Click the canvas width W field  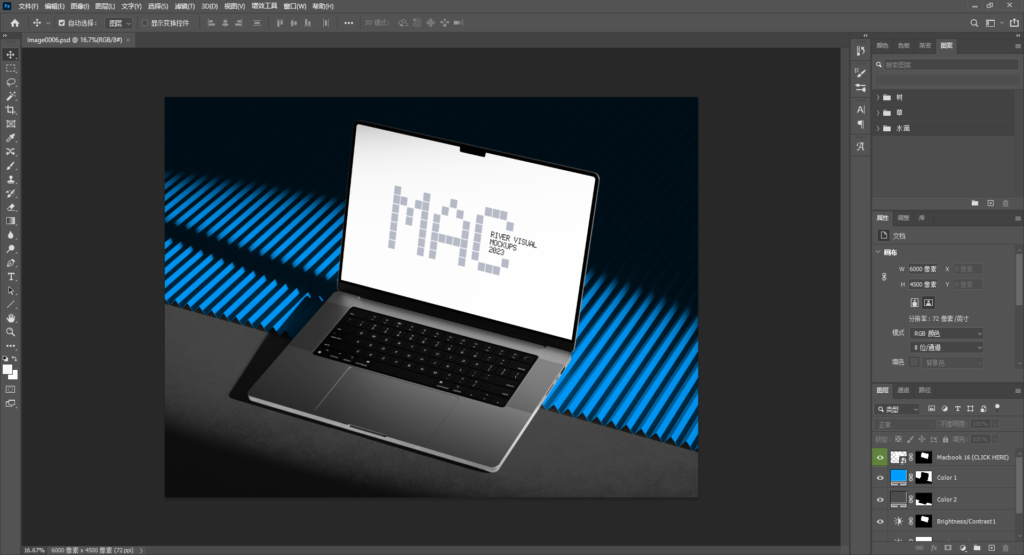923,269
